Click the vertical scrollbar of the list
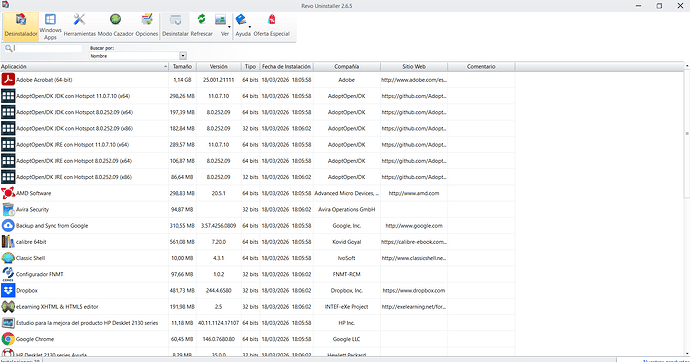The image size is (690, 362). [687, 134]
